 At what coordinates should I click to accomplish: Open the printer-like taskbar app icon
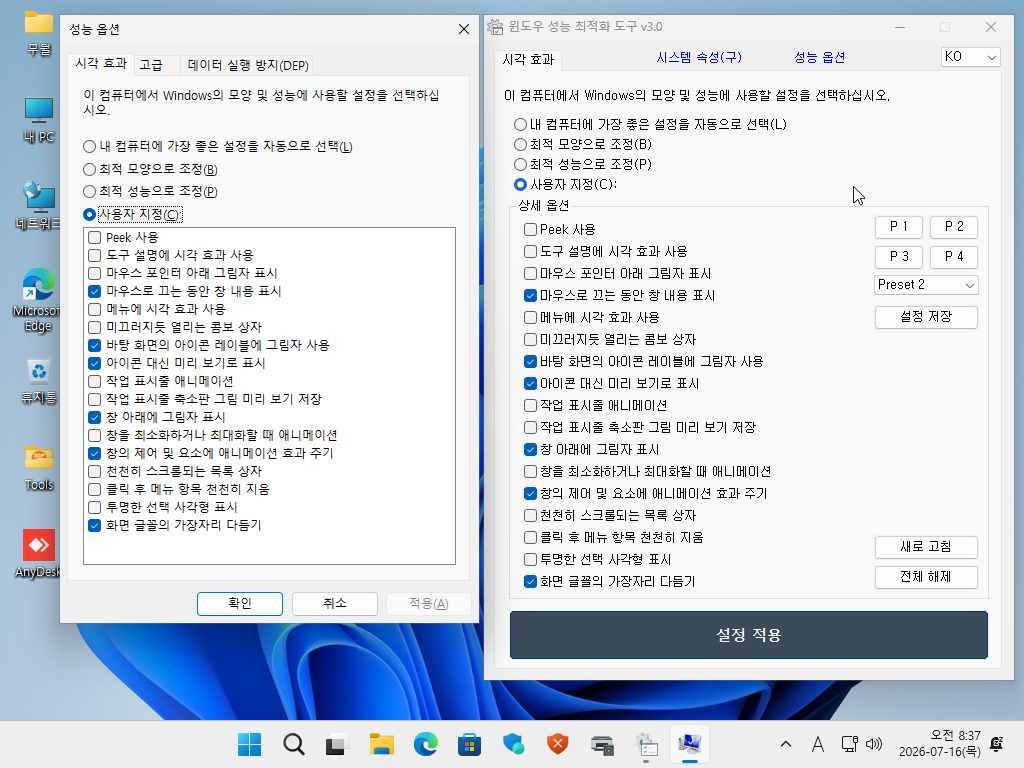click(x=601, y=744)
